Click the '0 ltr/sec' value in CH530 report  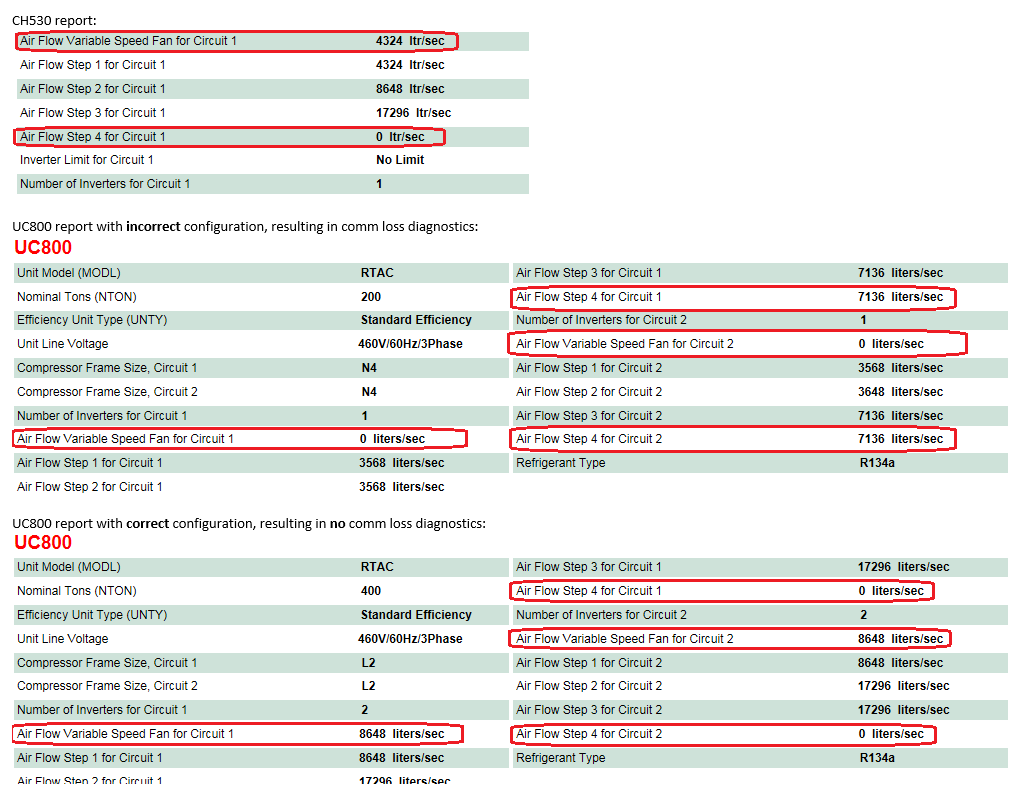[x=400, y=137]
